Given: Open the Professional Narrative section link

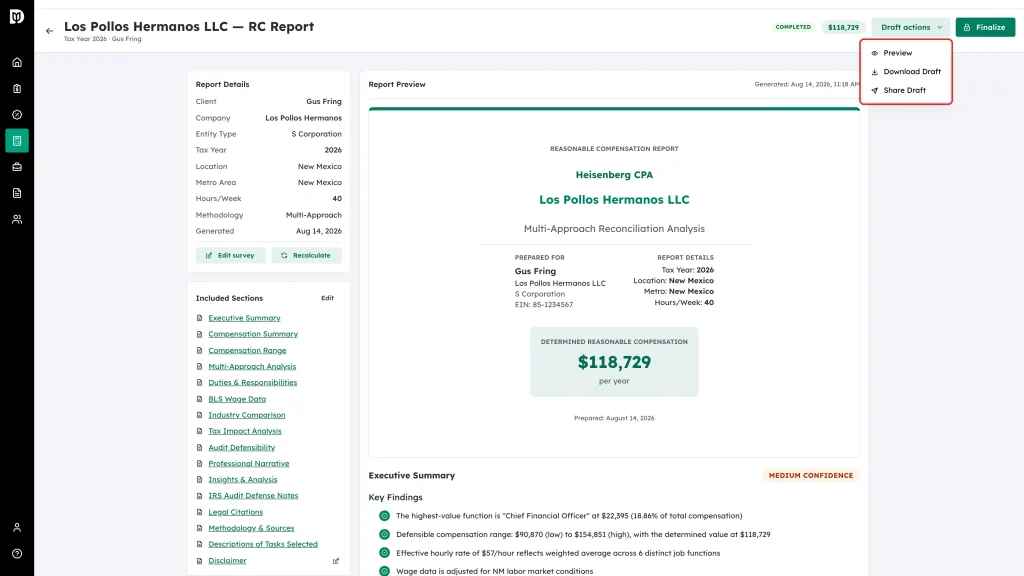Looking at the screenshot, I should pos(249,464).
